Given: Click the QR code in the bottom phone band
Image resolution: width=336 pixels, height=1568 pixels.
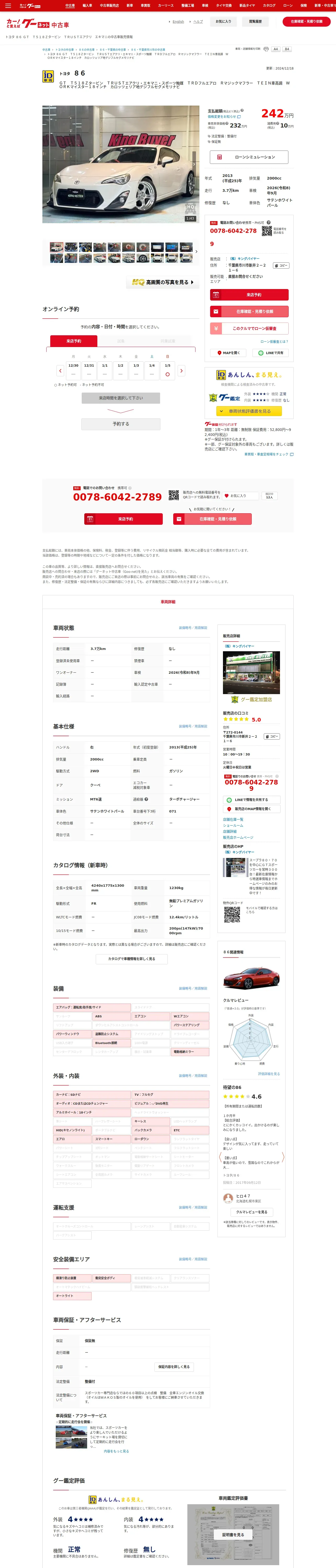Looking at the screenshot, I should (174, 496).
